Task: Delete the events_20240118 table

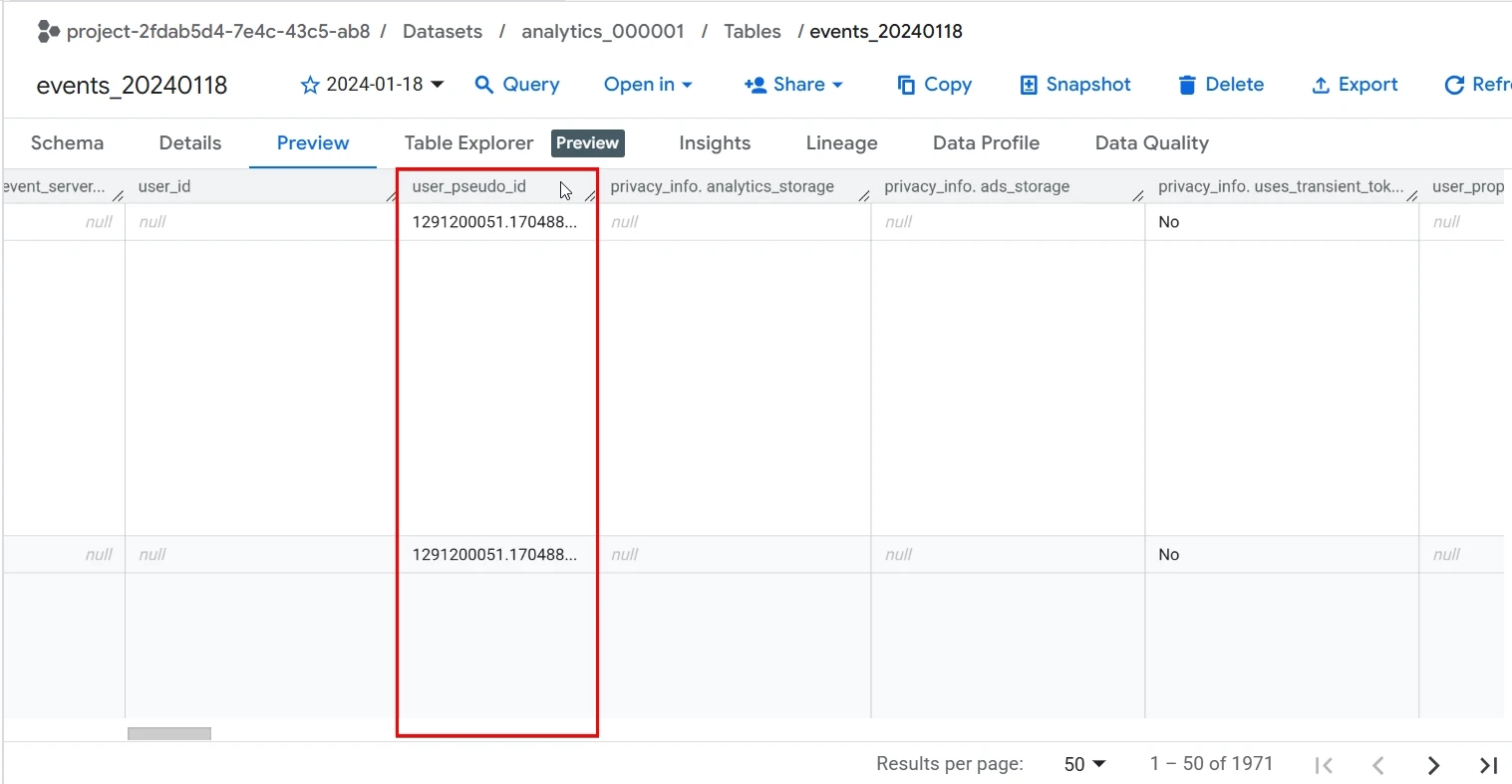Action: 1221,85
